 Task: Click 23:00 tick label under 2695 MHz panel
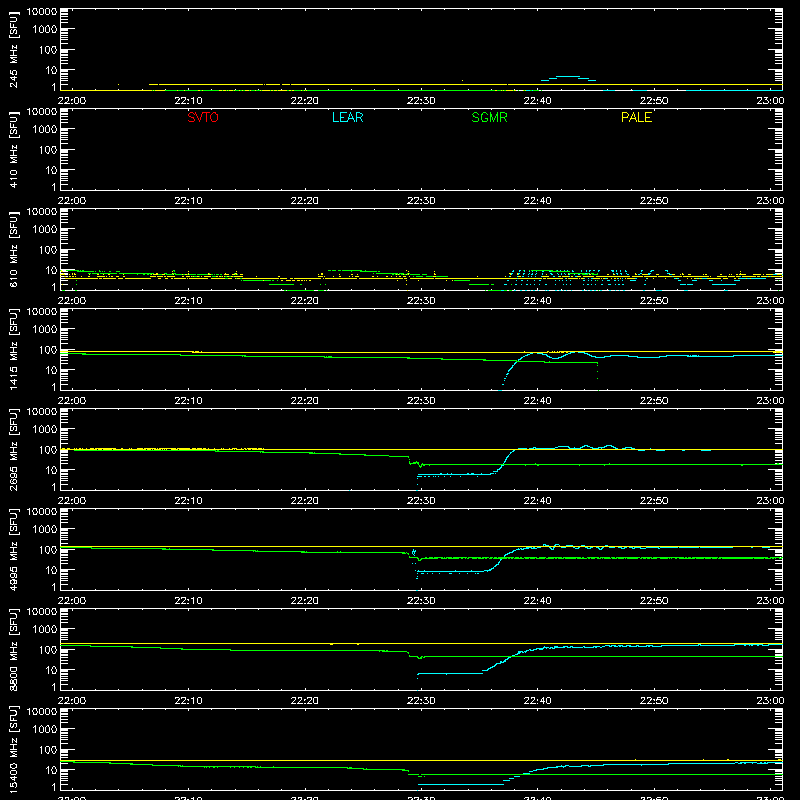point(770,501)
